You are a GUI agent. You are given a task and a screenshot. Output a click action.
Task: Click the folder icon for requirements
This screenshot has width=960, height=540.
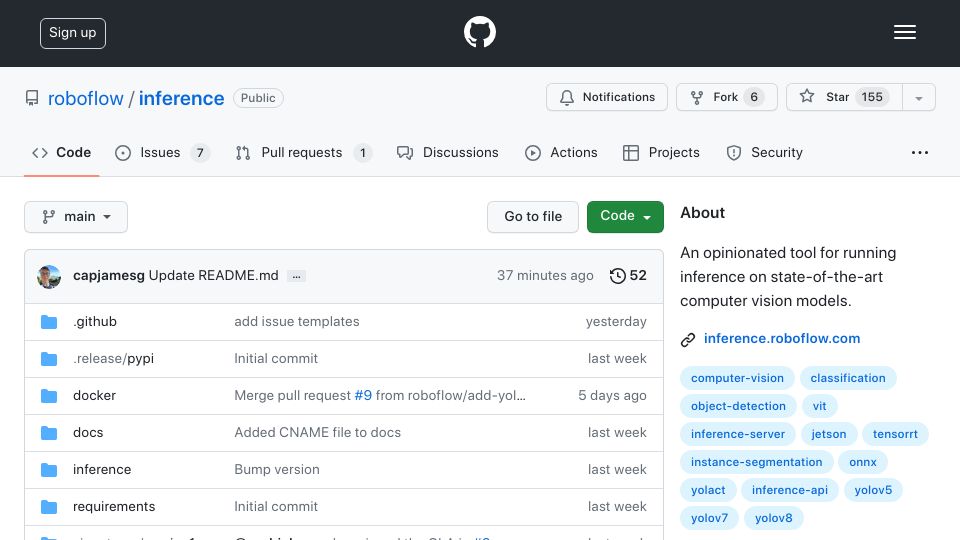(49, 507)
